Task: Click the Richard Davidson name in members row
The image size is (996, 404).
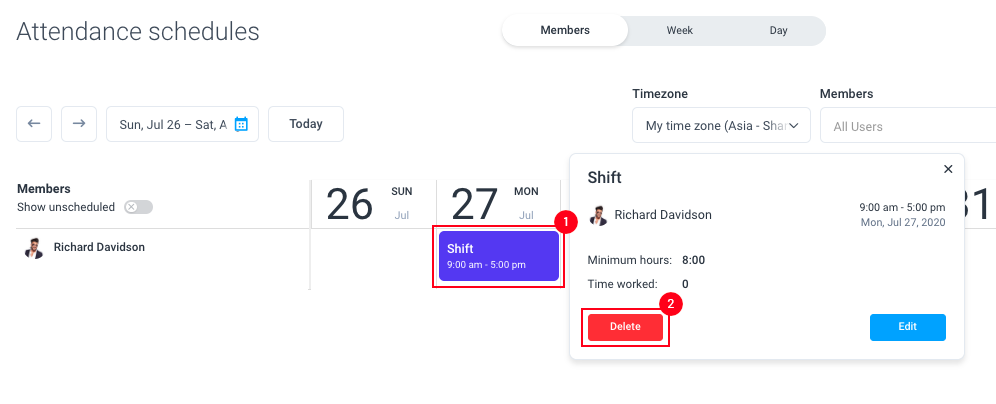Action: point(99,247)
